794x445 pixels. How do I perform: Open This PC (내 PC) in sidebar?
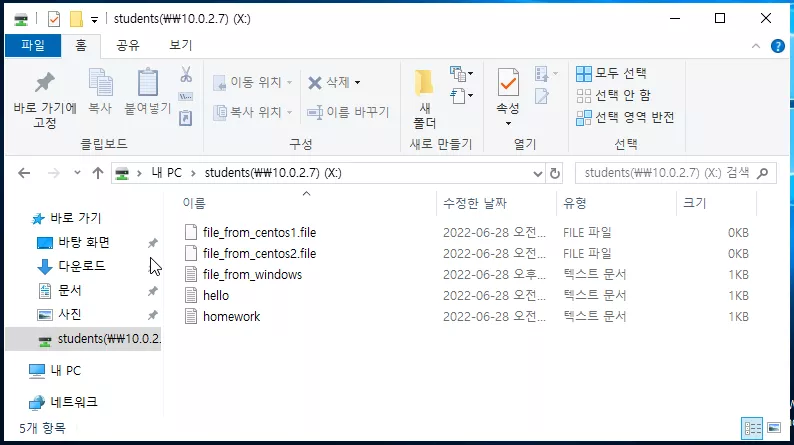(x=66, y=371)
